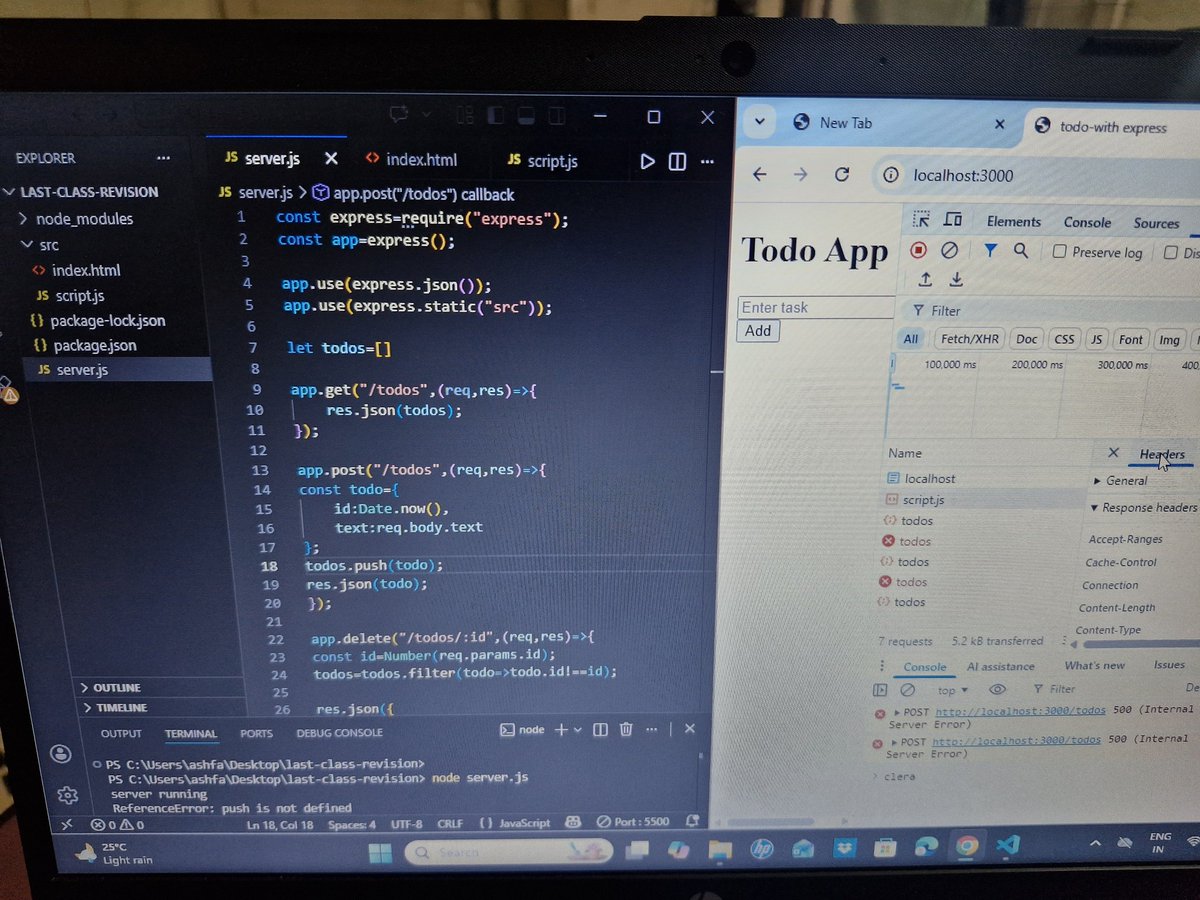The image size is (1200, 900).
Task: Import a HAR file via upload arrow
Action: [x=925, y=279]
